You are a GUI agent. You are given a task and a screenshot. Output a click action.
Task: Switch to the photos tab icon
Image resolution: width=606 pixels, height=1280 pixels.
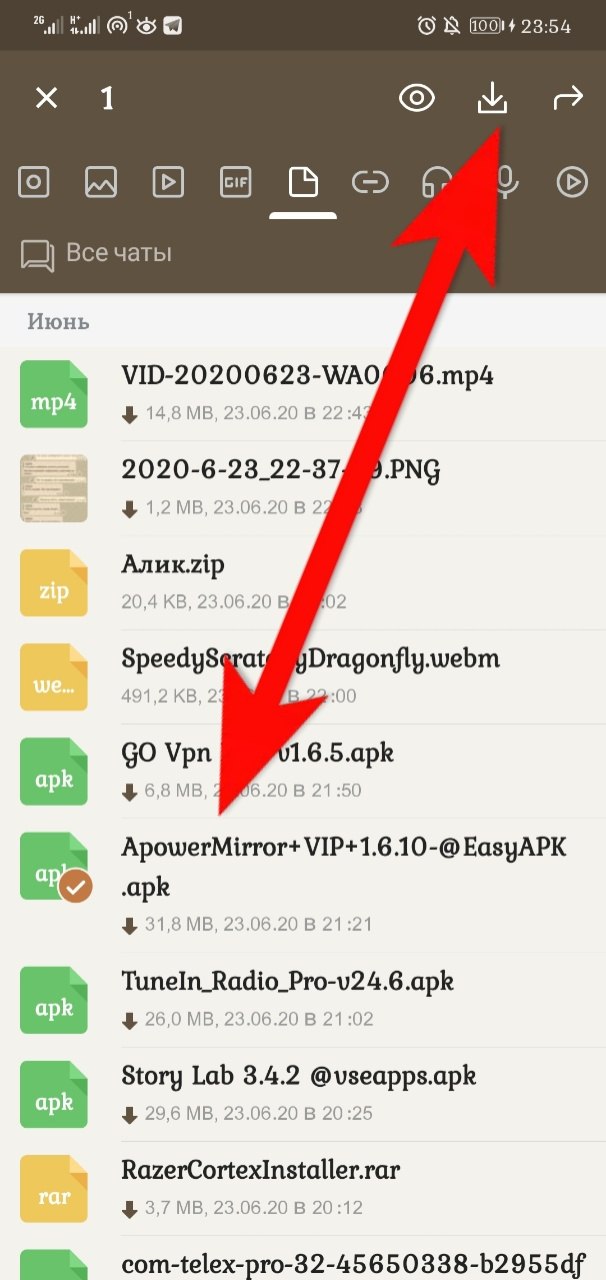point(101,182)
